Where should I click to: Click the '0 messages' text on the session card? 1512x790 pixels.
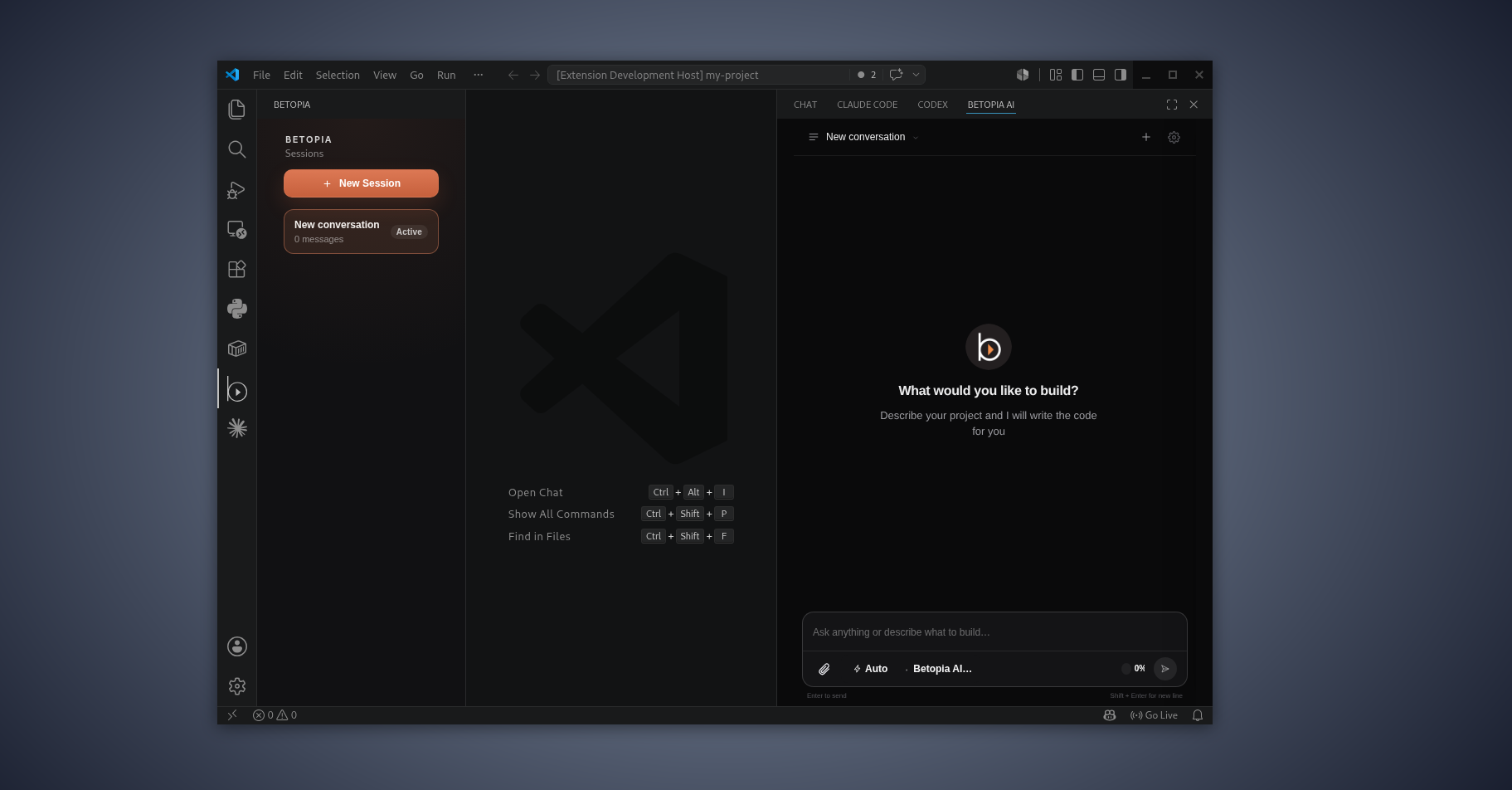point(318,239)
